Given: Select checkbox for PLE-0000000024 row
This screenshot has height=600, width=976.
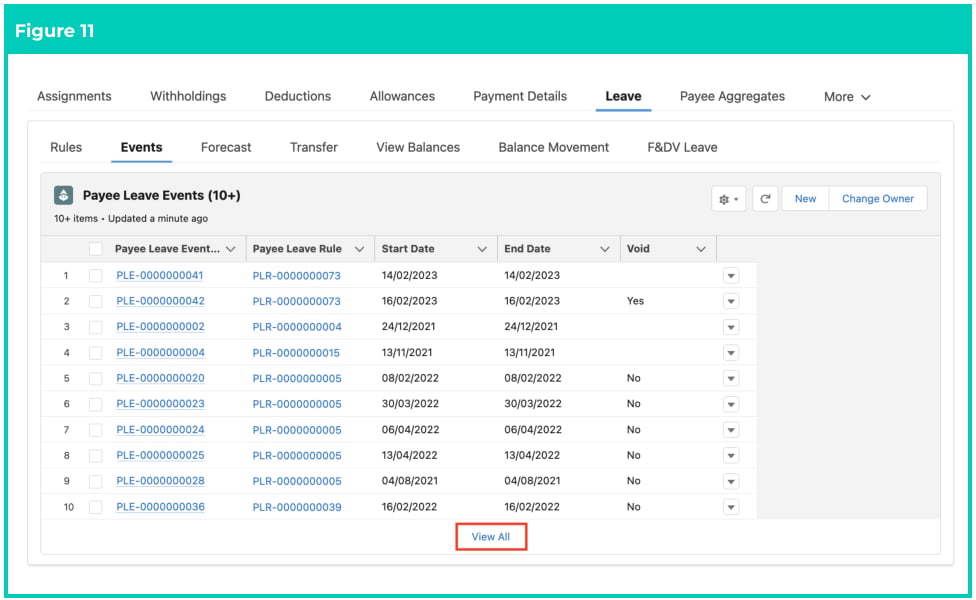Looking at the screenshot, I should pos(95,430).
